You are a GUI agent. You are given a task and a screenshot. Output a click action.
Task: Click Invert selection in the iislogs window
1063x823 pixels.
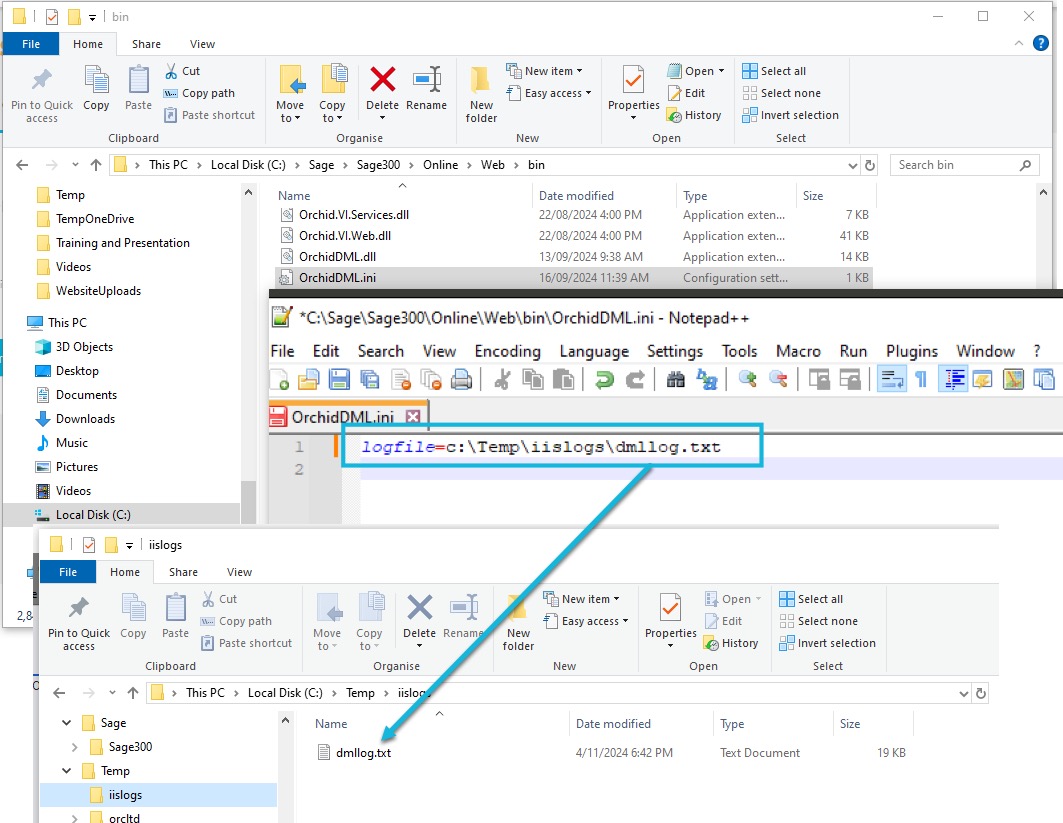(828, 643)
